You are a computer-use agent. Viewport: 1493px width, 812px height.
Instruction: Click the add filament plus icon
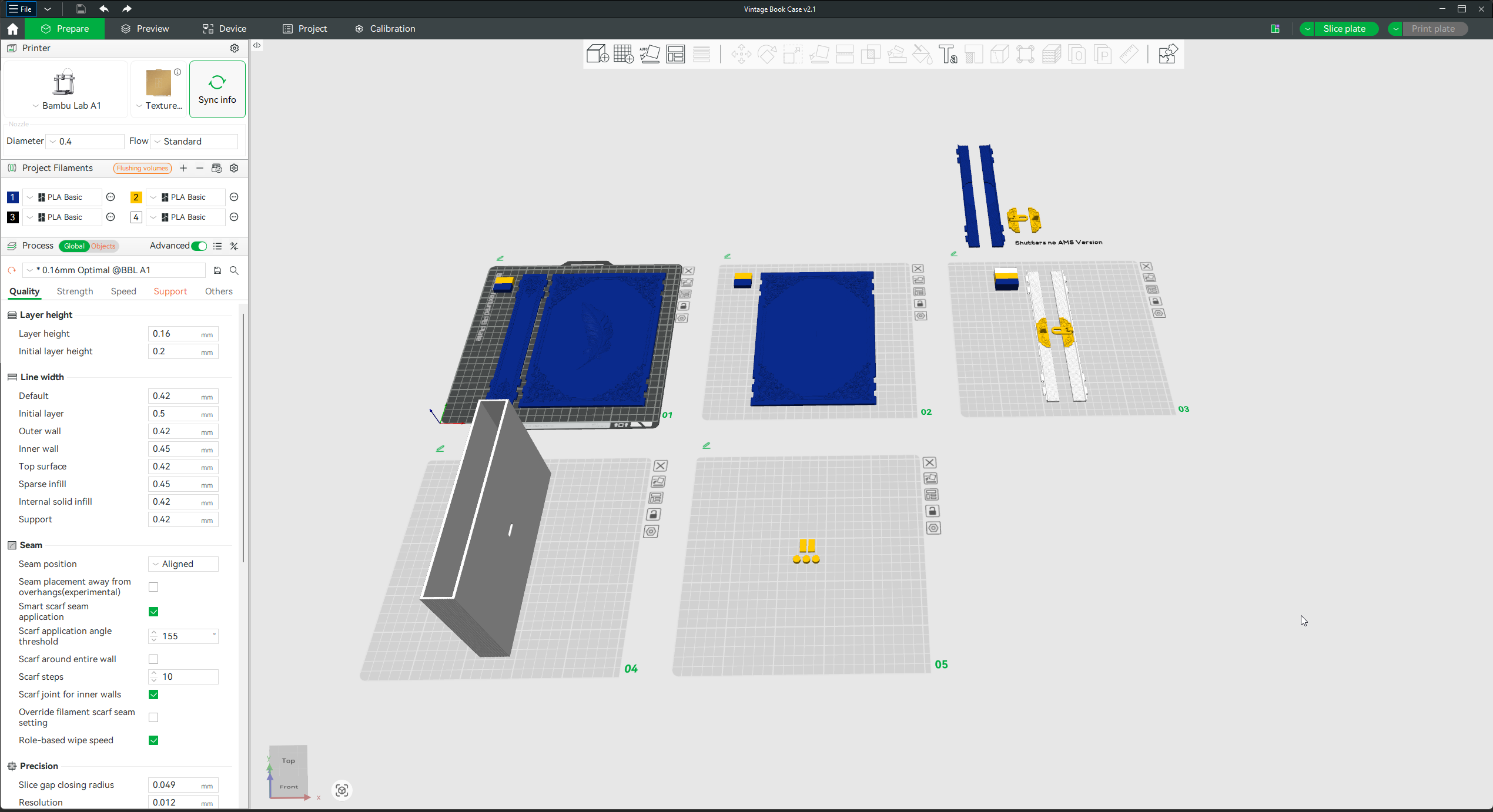183,168
